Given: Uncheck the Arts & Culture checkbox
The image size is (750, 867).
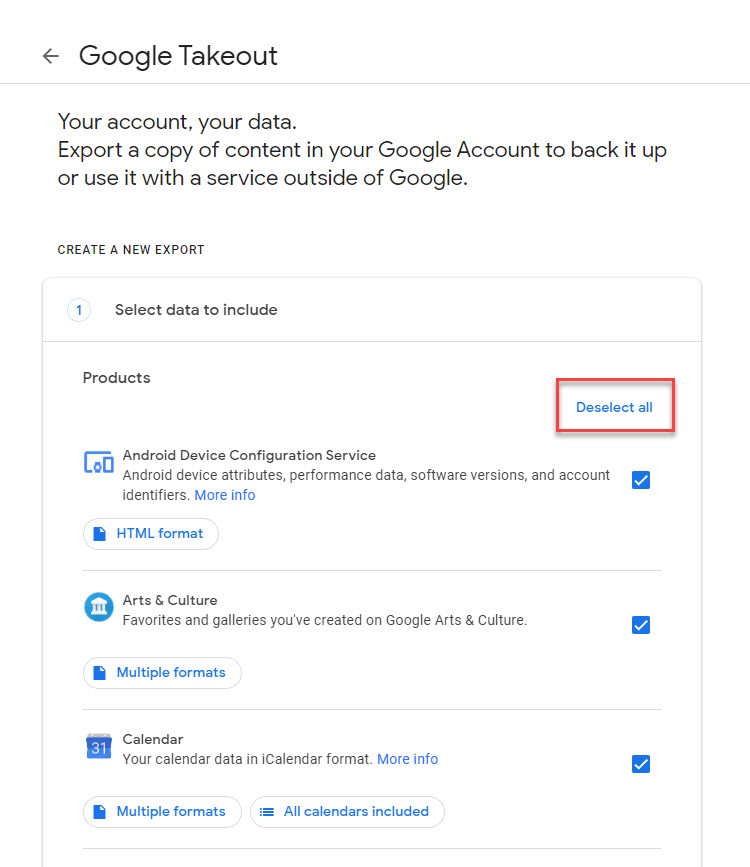Looking at the screenshot, I should pos(641,625).
